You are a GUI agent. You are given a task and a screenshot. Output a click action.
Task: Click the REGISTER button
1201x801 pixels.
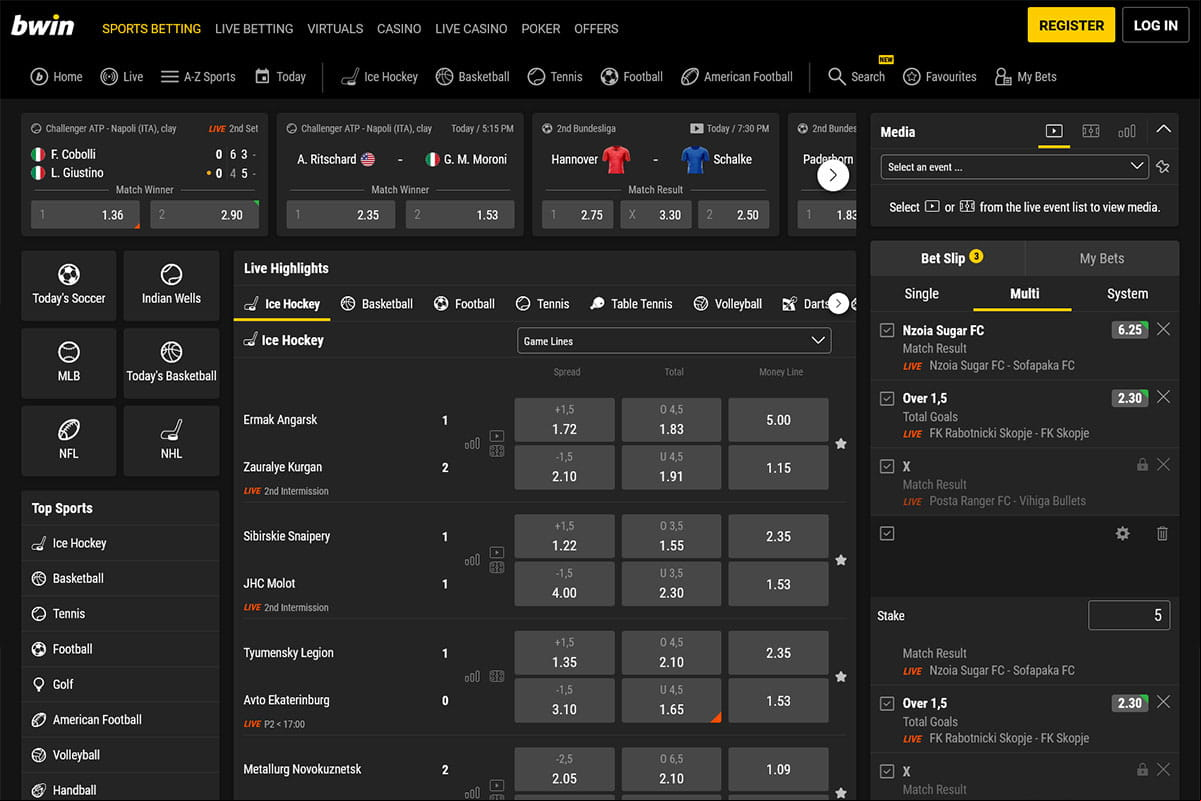(x=1071, y=25)
